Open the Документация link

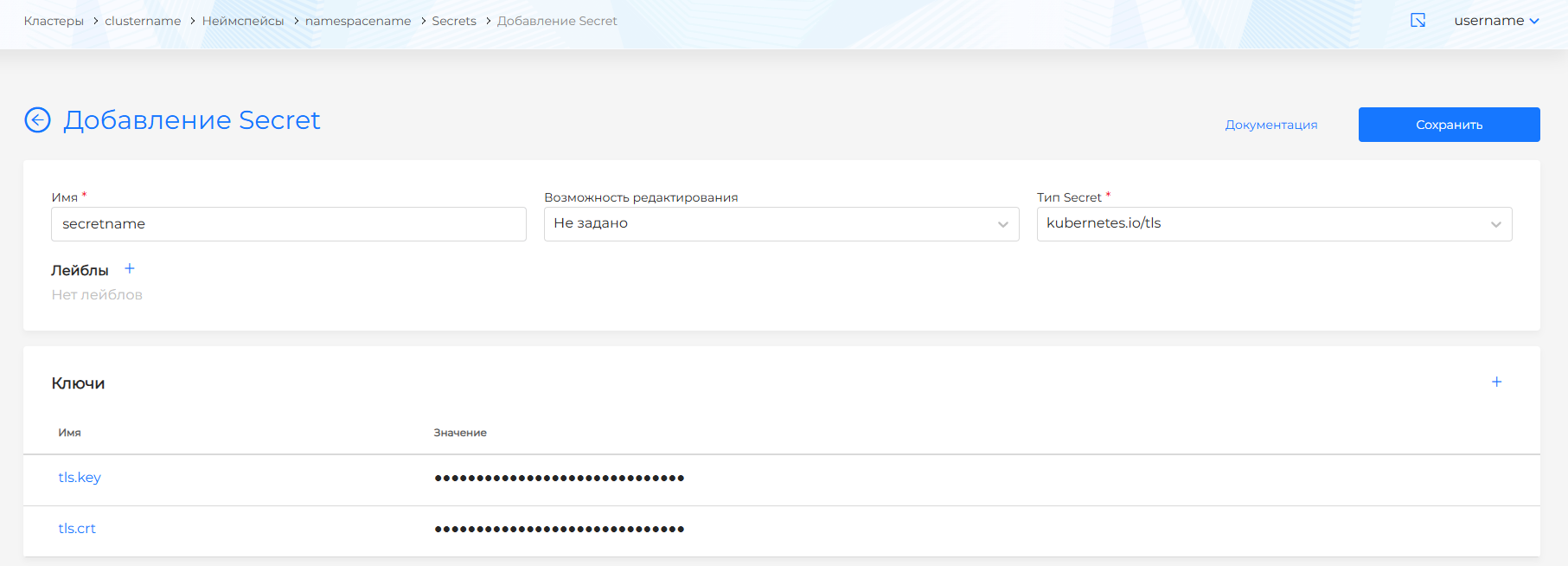point(1270,125)
